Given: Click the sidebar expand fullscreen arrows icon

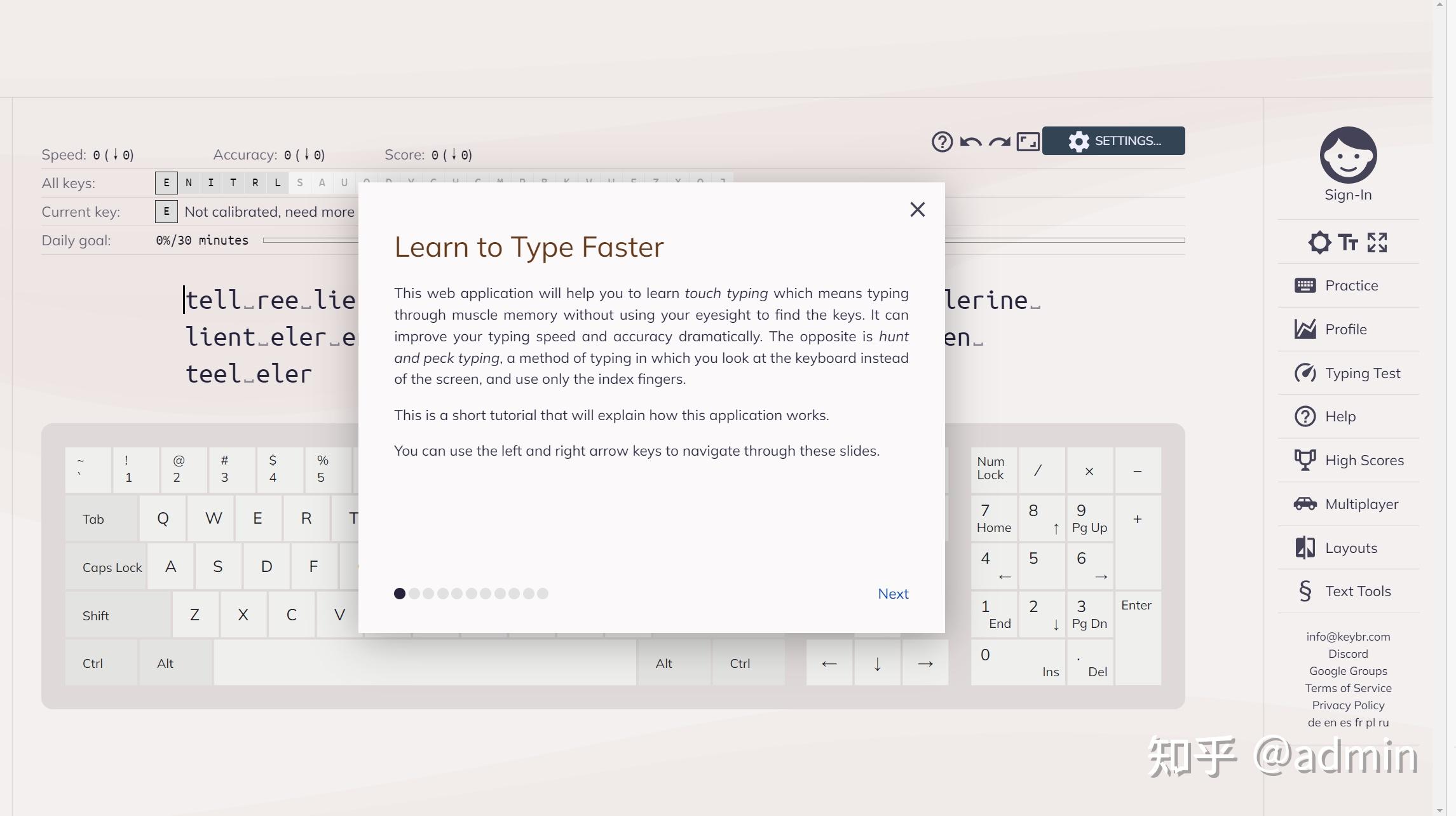Looking at the screenshot, I should coord(1377,242).
